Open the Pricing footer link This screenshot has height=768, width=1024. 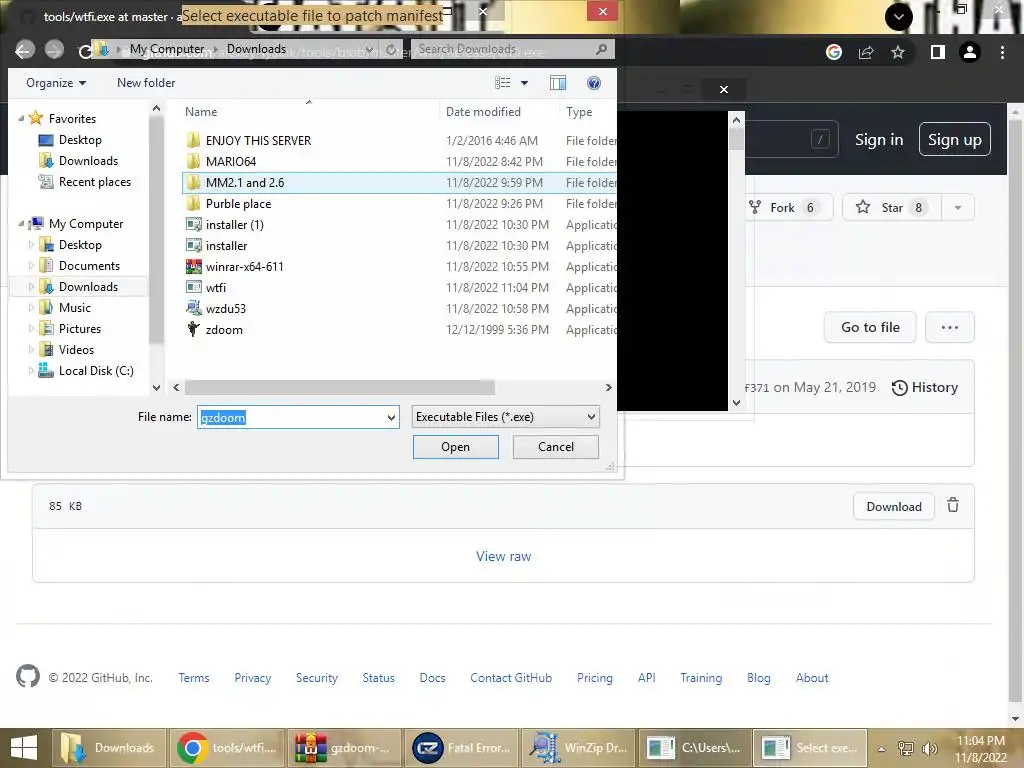pyautogui.click(x=594, y=678)
